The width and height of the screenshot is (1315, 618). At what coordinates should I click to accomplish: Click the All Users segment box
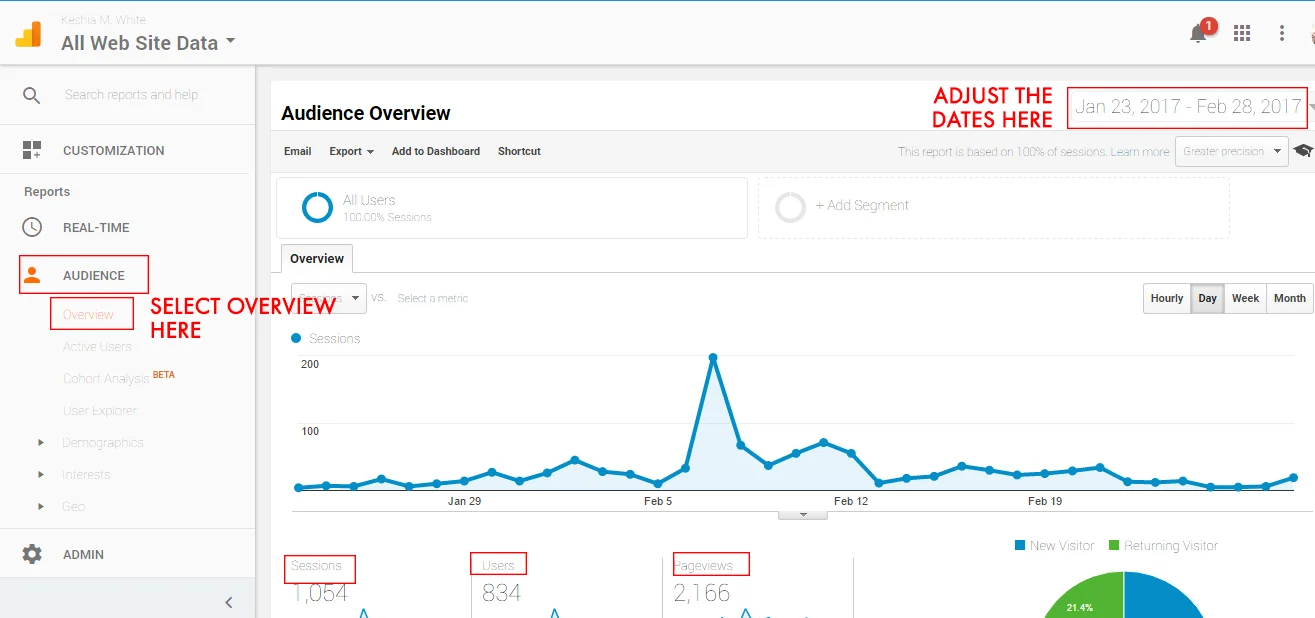(512, 208)
